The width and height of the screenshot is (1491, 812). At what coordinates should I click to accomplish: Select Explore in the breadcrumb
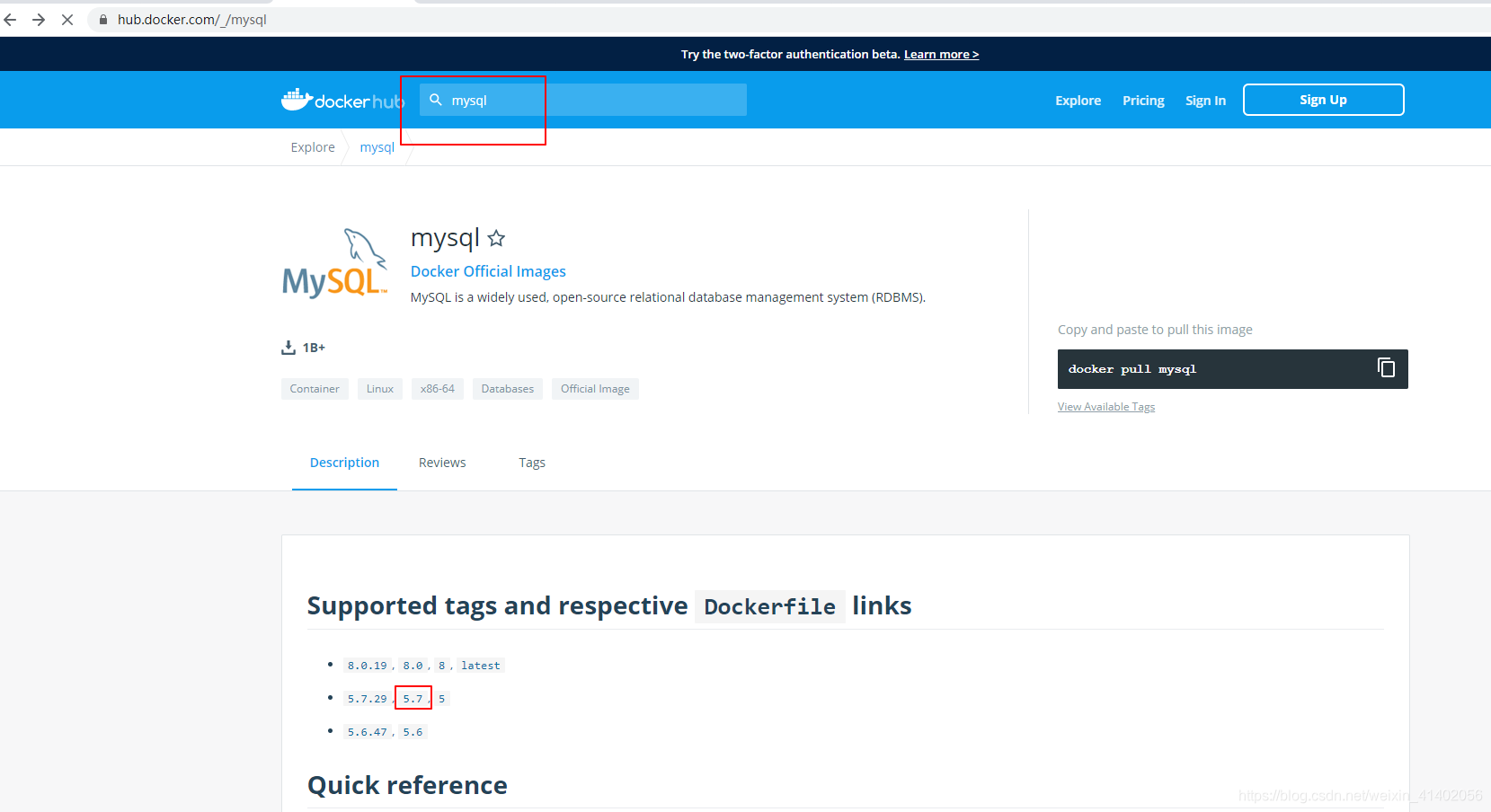tap(313, 147)
